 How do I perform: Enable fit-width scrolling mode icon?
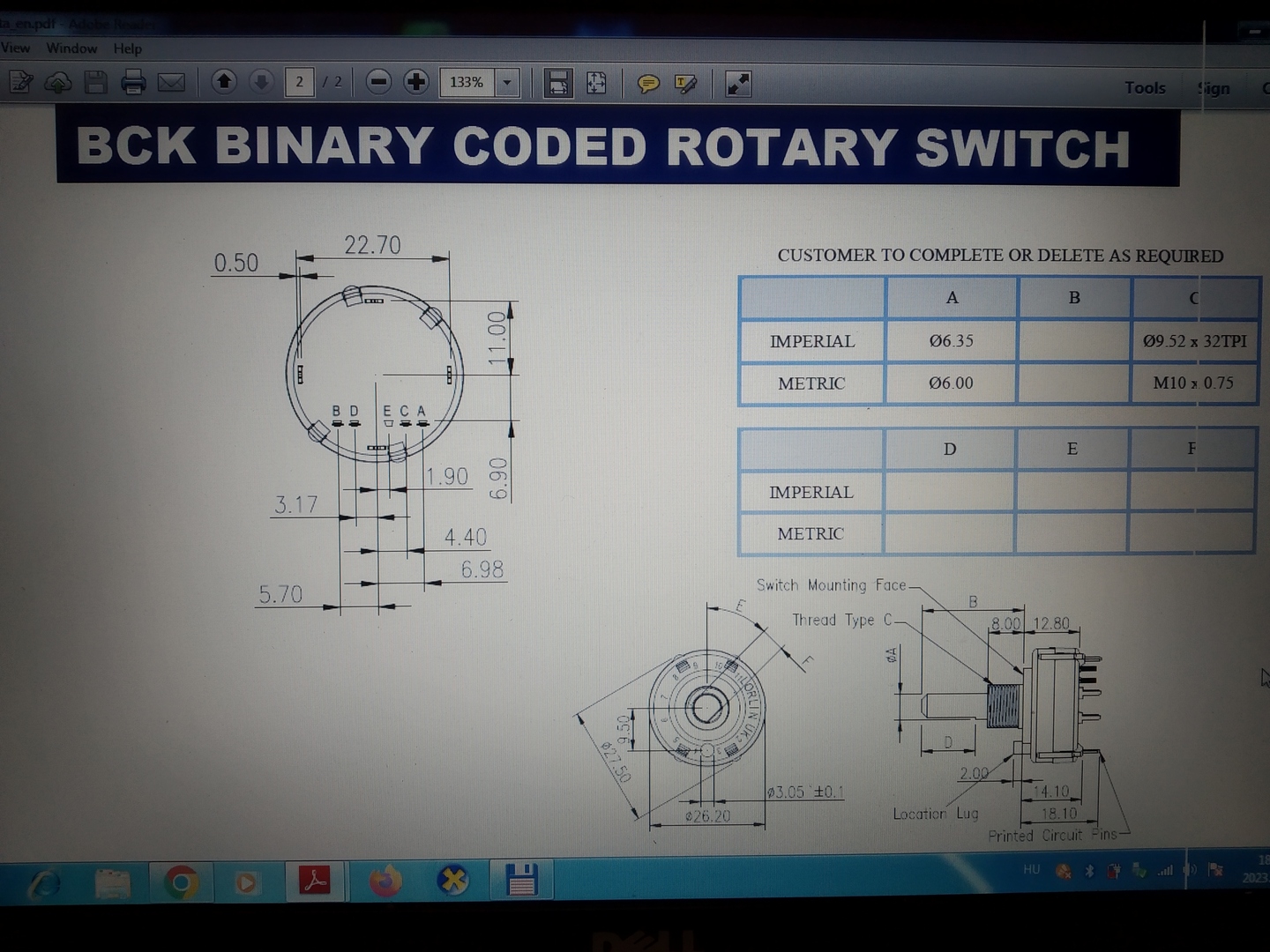pyautogui.click(x=558, y=83)
